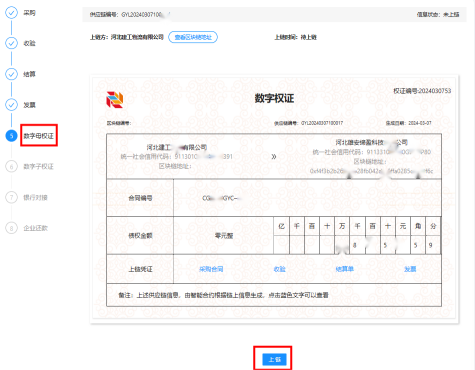Click the 元 column header in amount grid

(403, 226)
